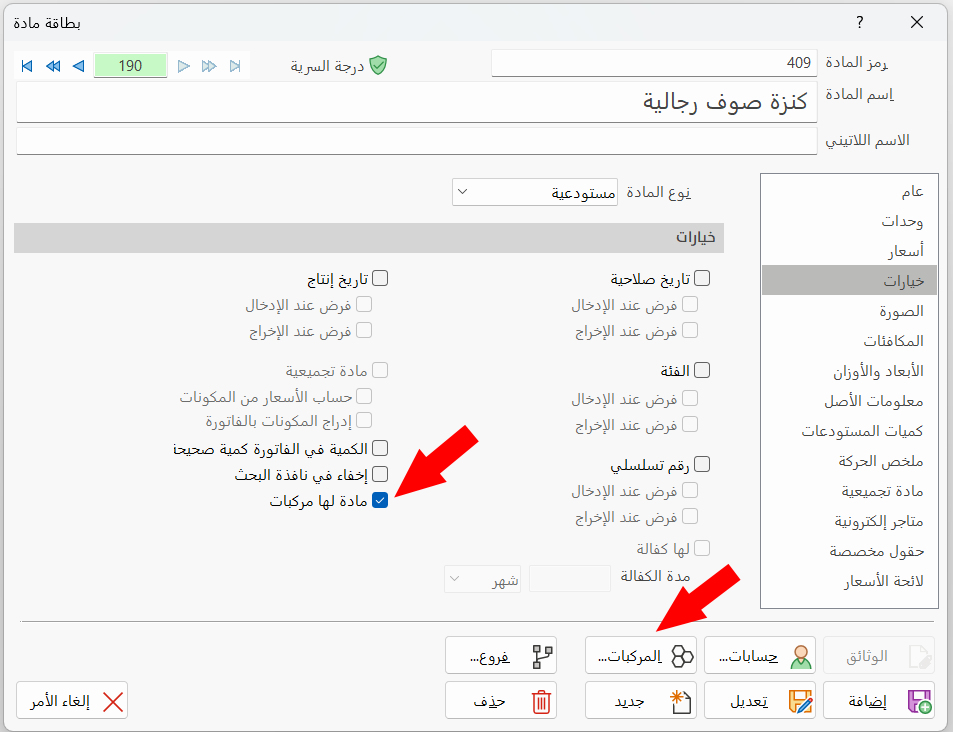Go to previous record arrow
The image size is (953, 732).
[x=78, y=66]
